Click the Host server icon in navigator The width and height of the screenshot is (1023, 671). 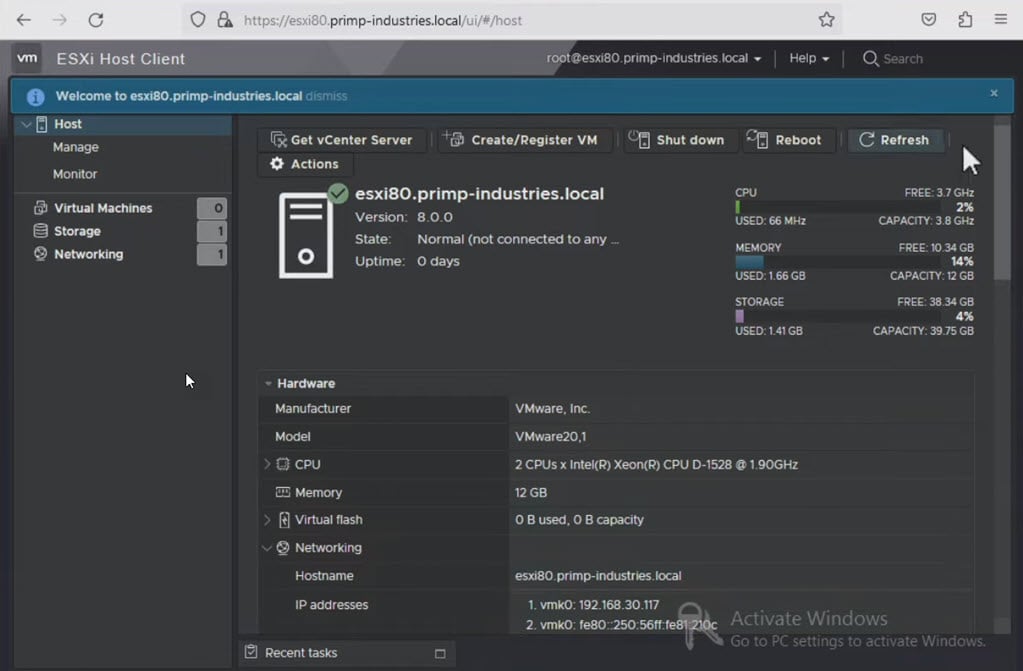[x=42, y=124]
